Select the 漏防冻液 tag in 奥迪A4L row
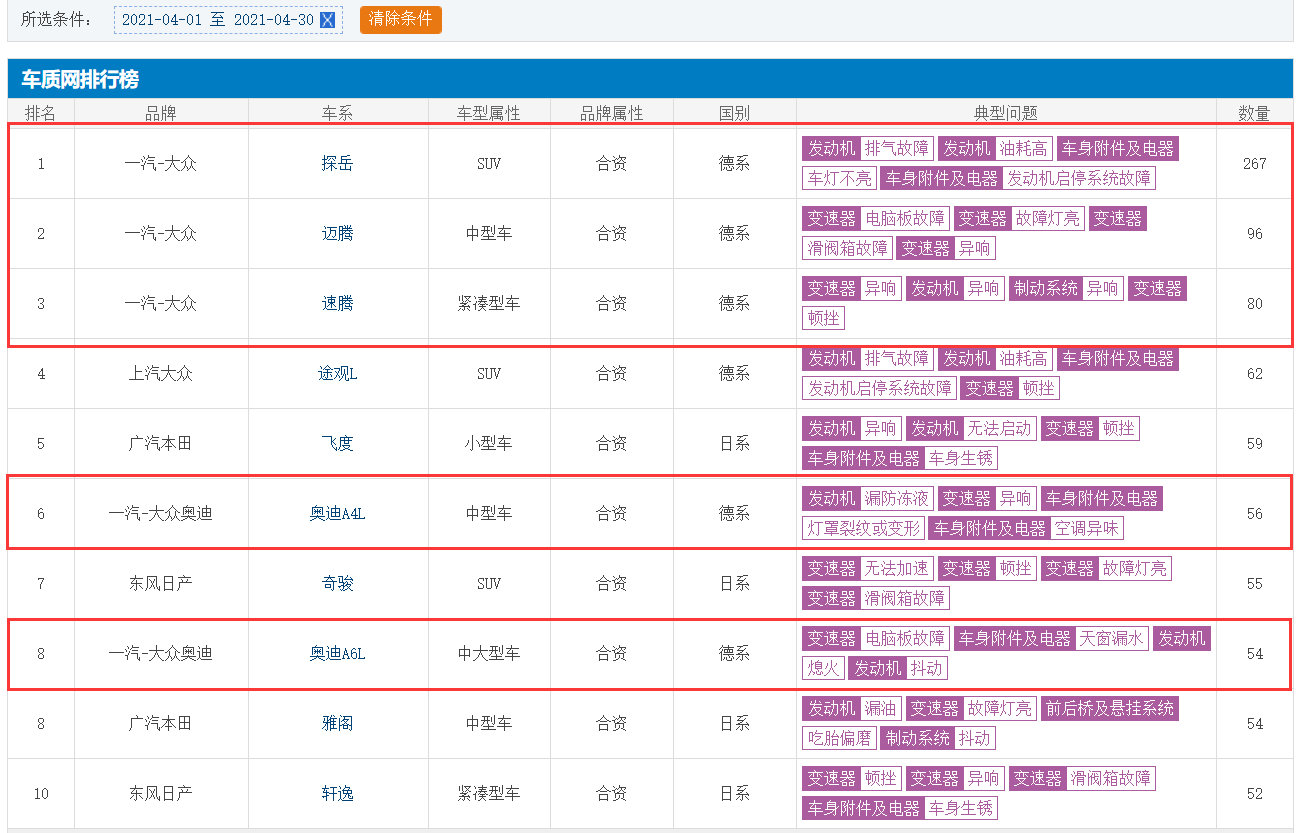The image size is (1297, 833). pyautogui.click(x=897, y=499)
